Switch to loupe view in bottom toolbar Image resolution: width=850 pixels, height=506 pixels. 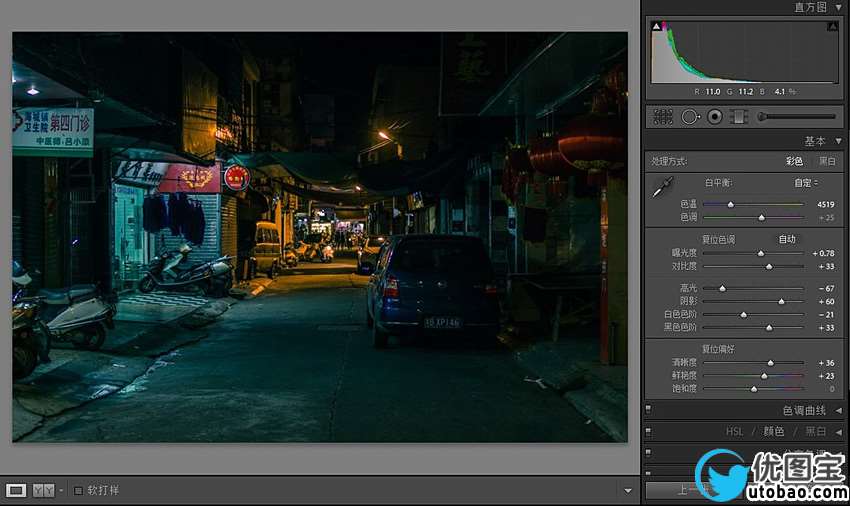coord(16,490)
